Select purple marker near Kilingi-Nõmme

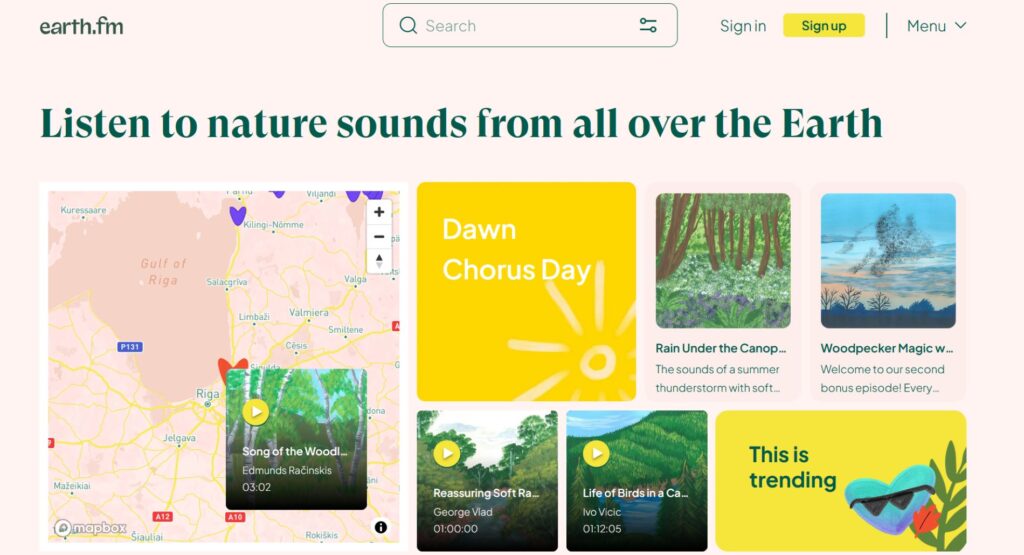point(237,215)
